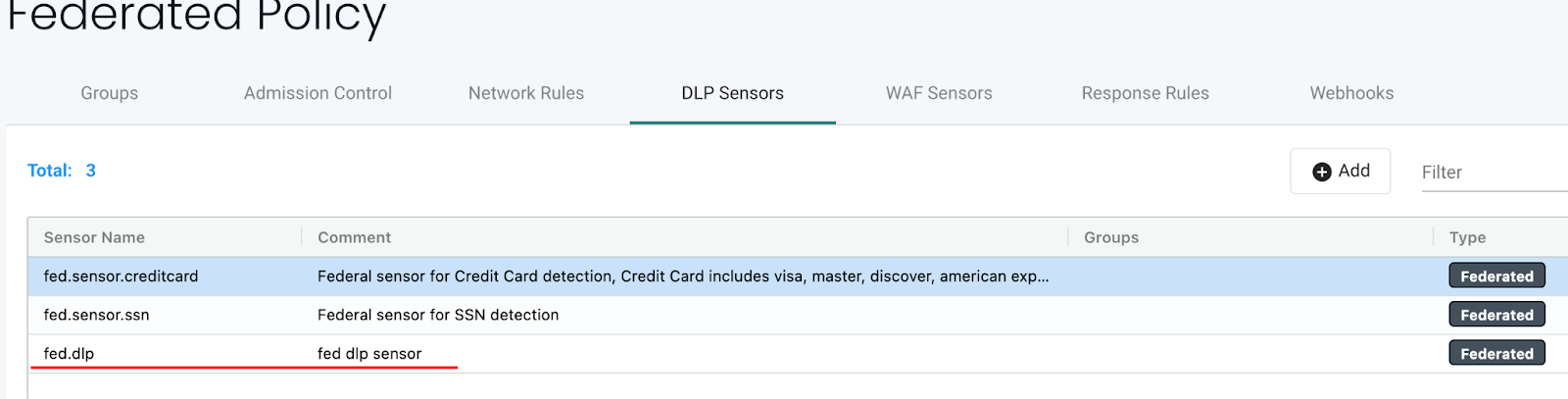This screenshot has height=399, width=1568.
Task: Click the Groups column header
Action: click(1111, 237)
